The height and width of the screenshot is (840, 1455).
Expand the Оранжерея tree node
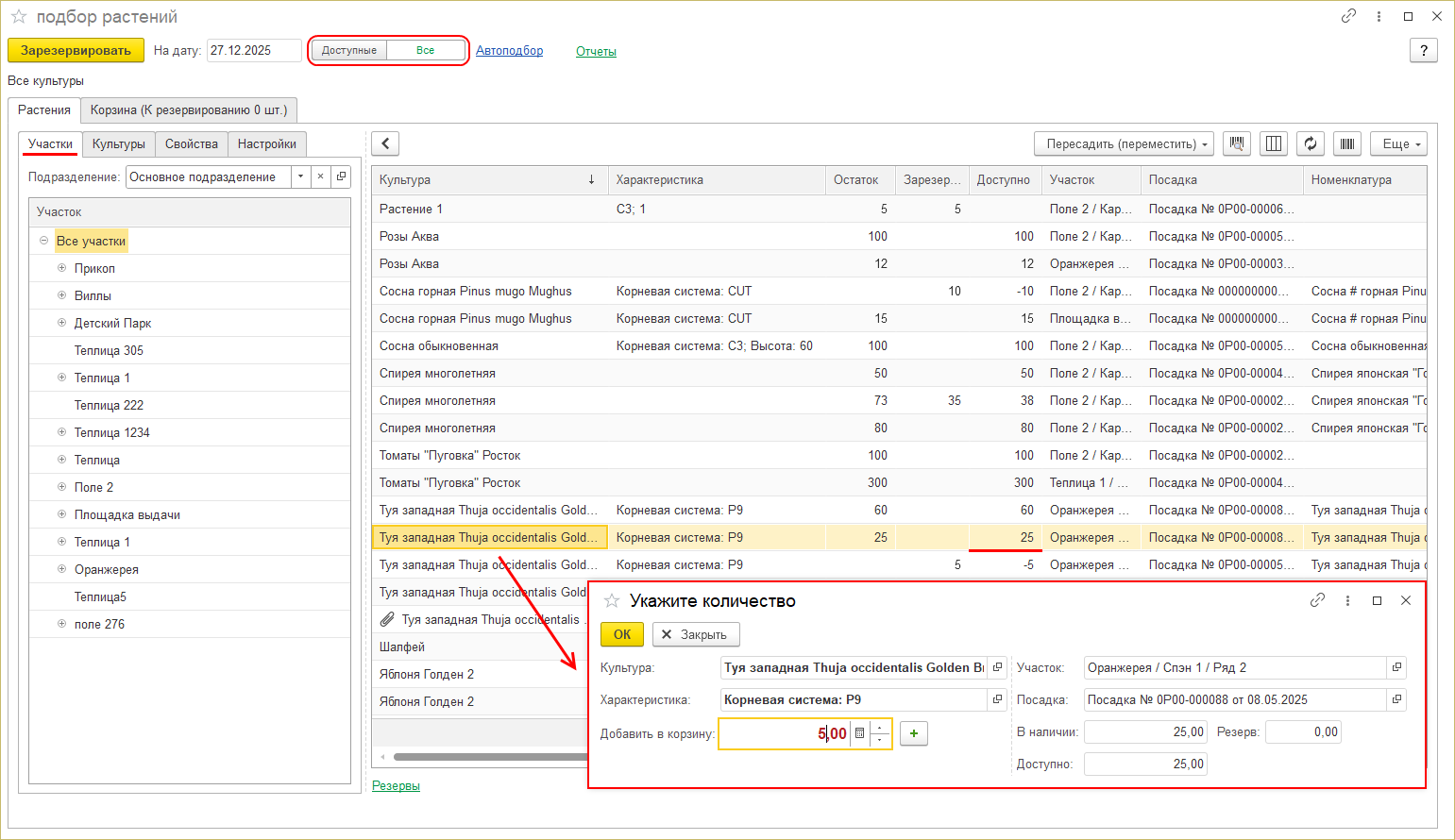tap(61, 569)
